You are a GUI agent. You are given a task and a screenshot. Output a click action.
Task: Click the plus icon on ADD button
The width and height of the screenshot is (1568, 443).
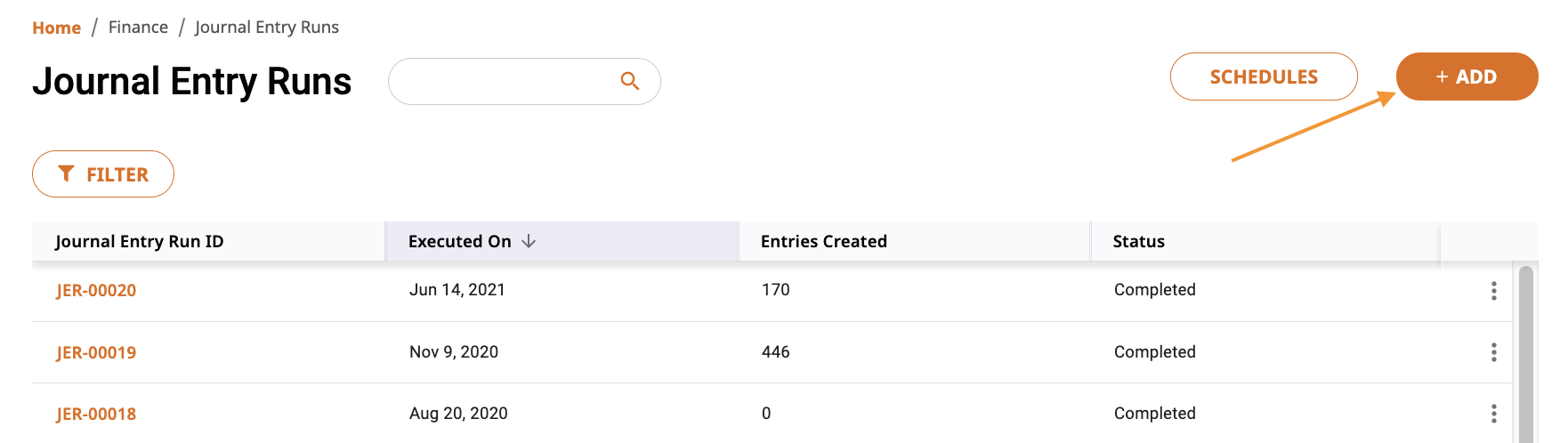(x=1442, y=77)
